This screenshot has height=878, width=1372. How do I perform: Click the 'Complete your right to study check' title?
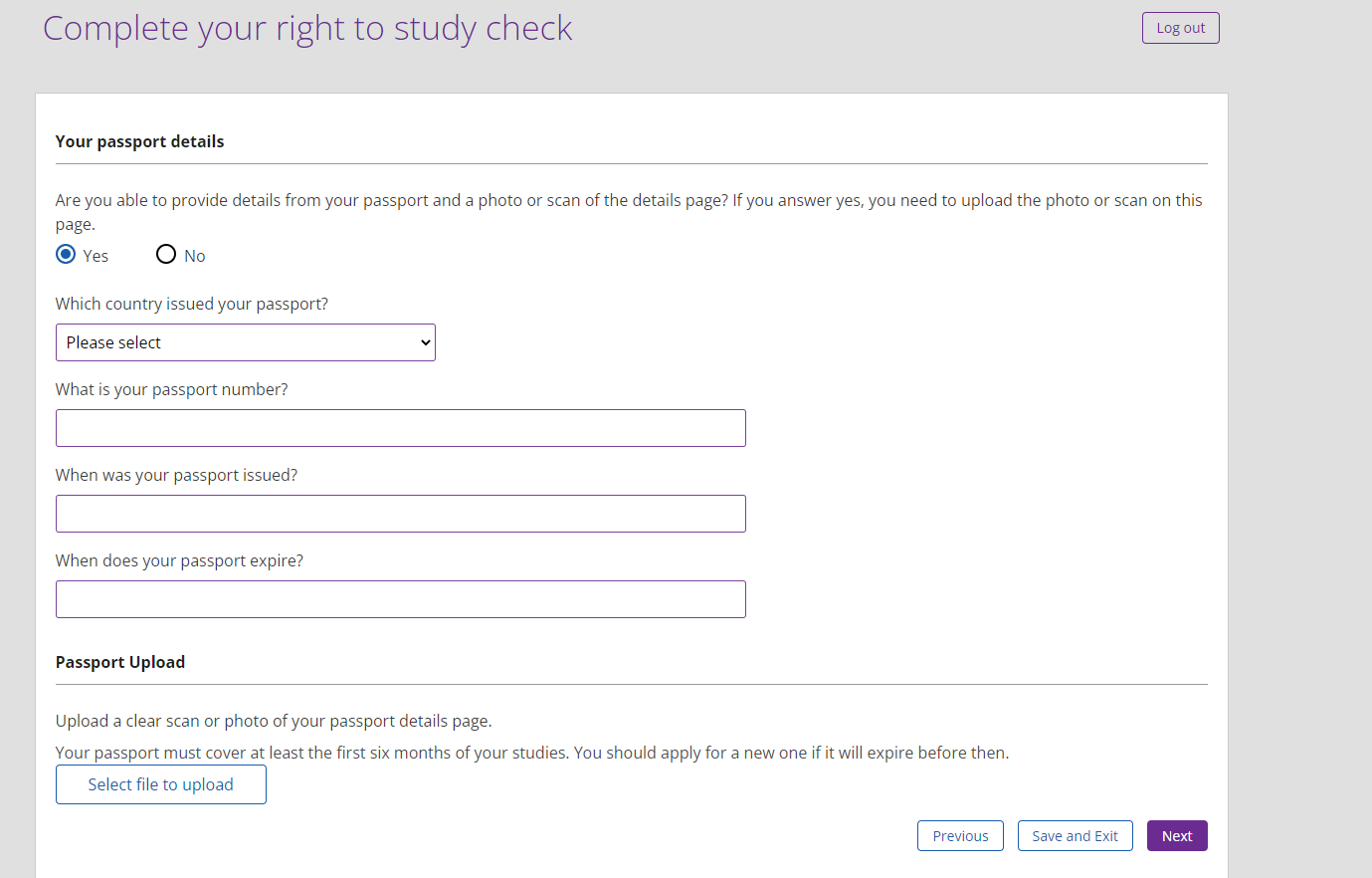coord(307,28)
